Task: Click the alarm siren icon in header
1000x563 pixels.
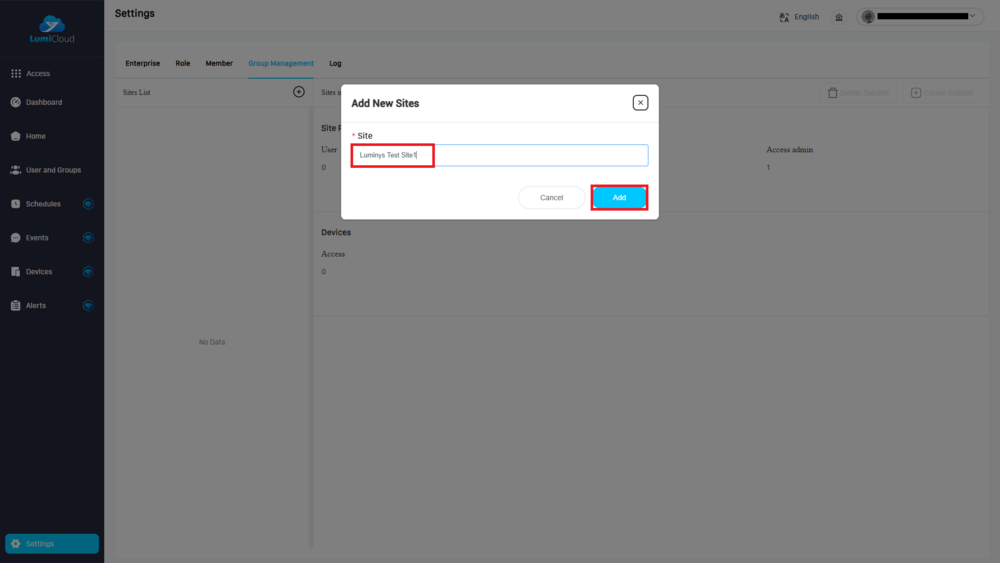Action: 839,17
